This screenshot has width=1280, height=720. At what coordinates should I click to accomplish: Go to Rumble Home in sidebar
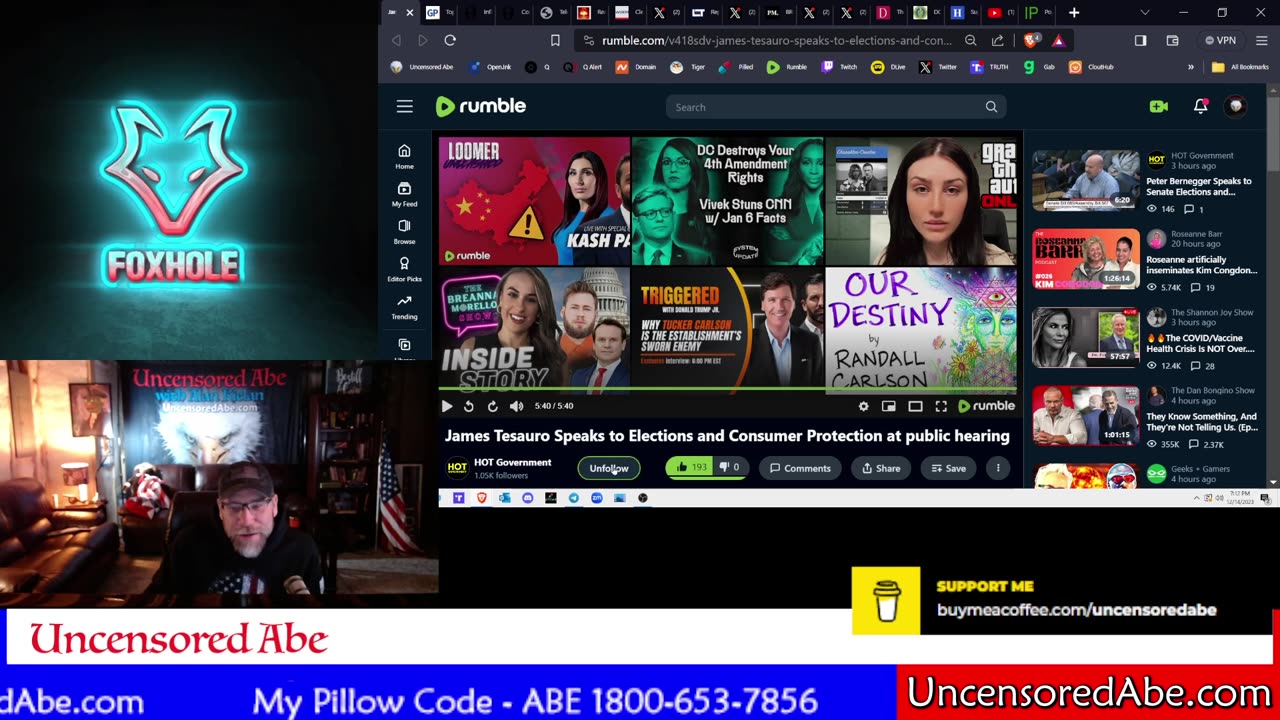coord(404,157)
